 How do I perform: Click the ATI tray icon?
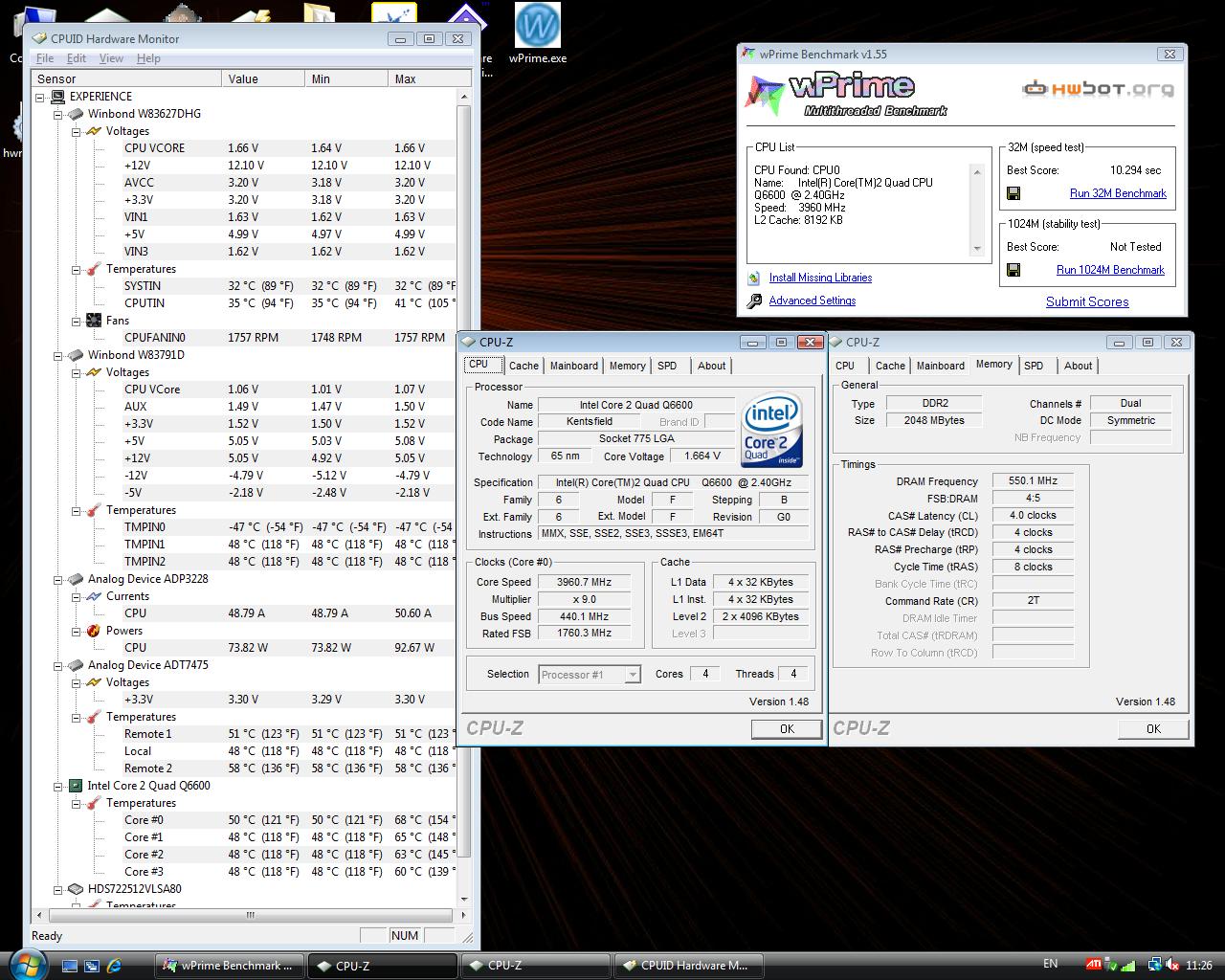tap(1092, 965)
